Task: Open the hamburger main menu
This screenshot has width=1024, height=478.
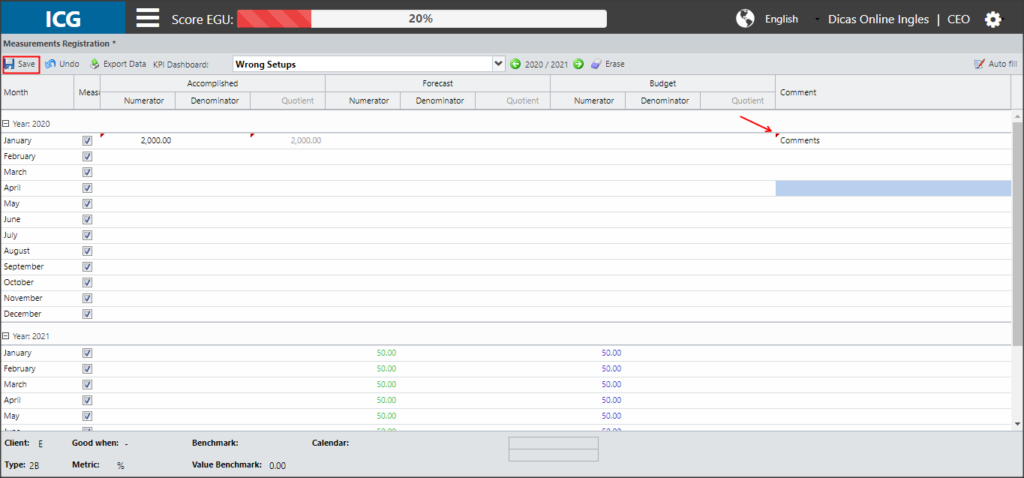Action: tap(148, 18)
